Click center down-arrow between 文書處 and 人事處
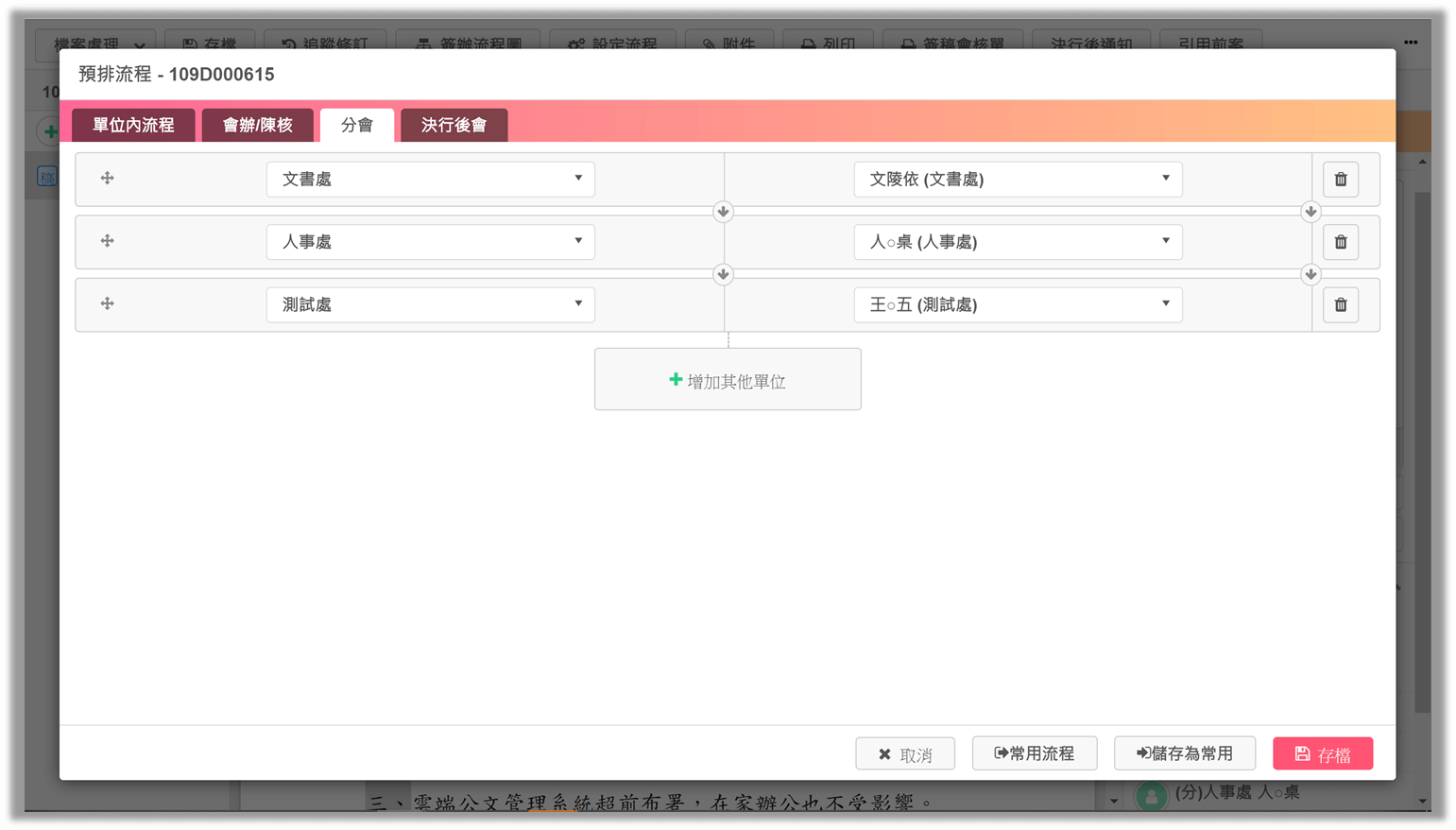The image size is (1456, 830). click(x=723, y=212)
